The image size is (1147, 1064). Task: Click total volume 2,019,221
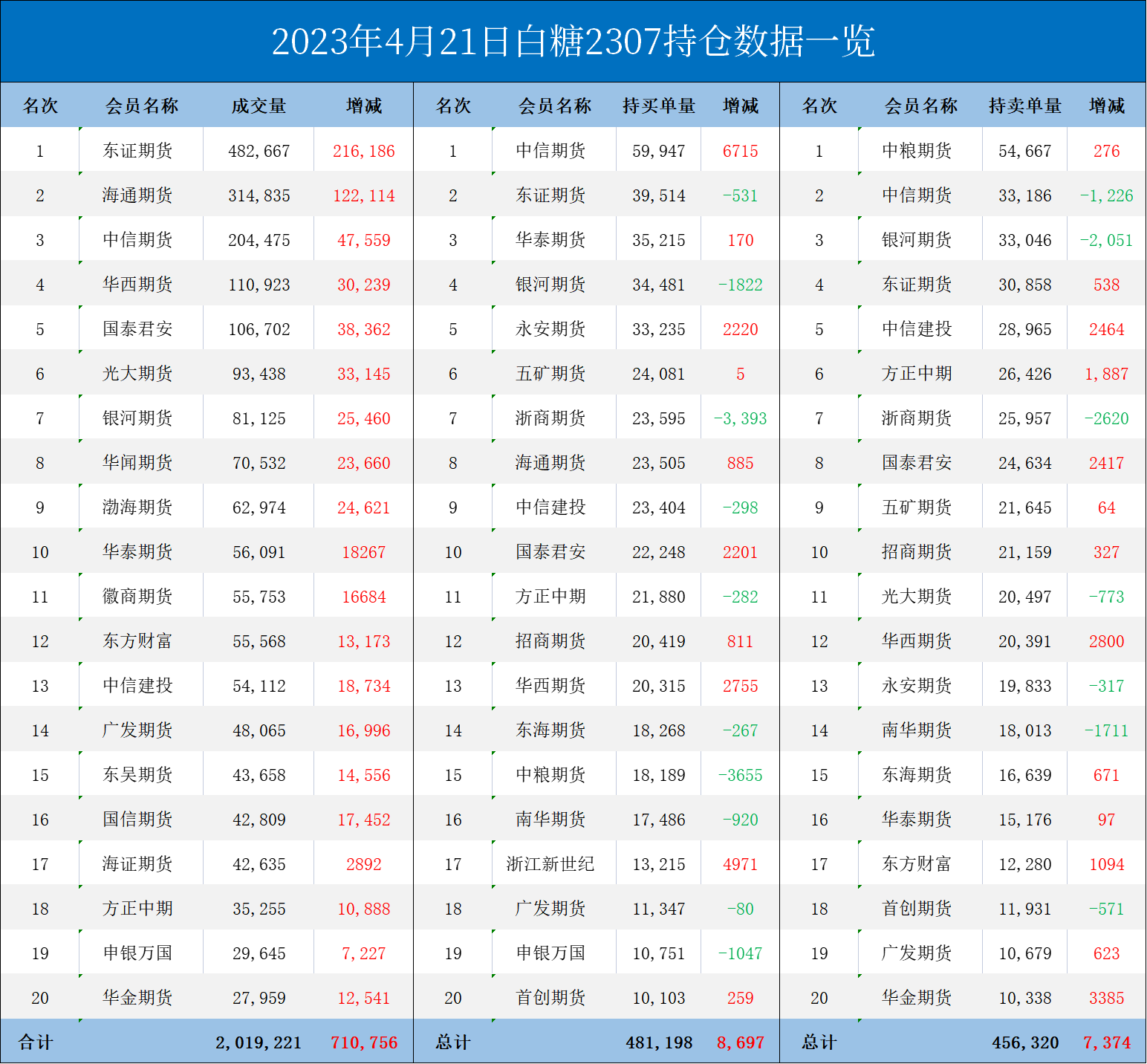(259, 1042)
